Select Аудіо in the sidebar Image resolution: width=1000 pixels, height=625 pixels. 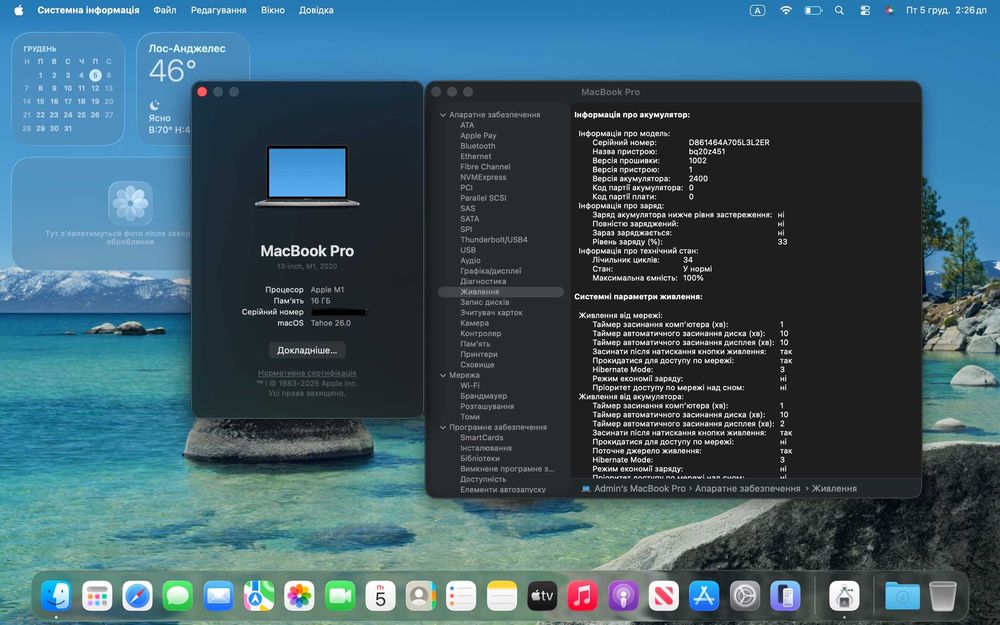(470, 260)
